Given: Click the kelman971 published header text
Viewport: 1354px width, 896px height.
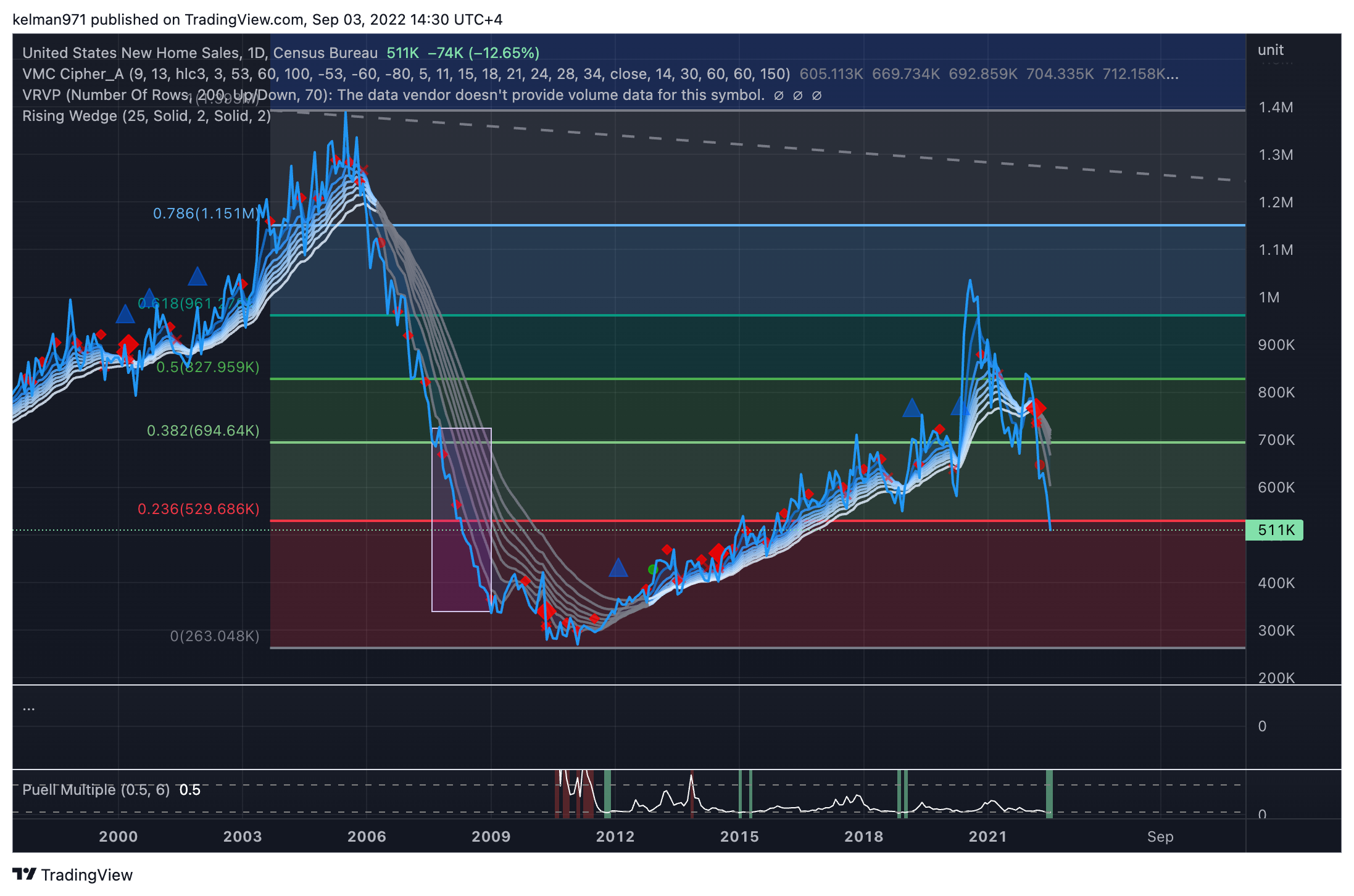Looking at the screenshot, I should 257,20.
